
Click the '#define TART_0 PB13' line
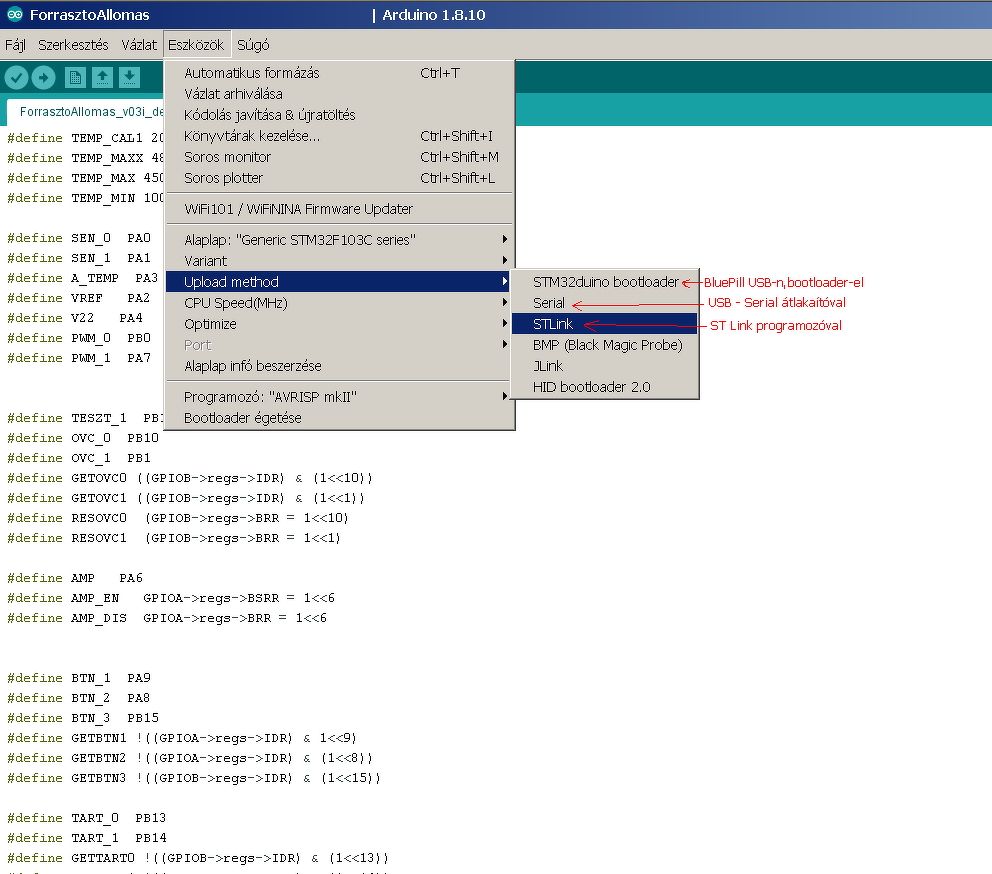coord(87,818)
